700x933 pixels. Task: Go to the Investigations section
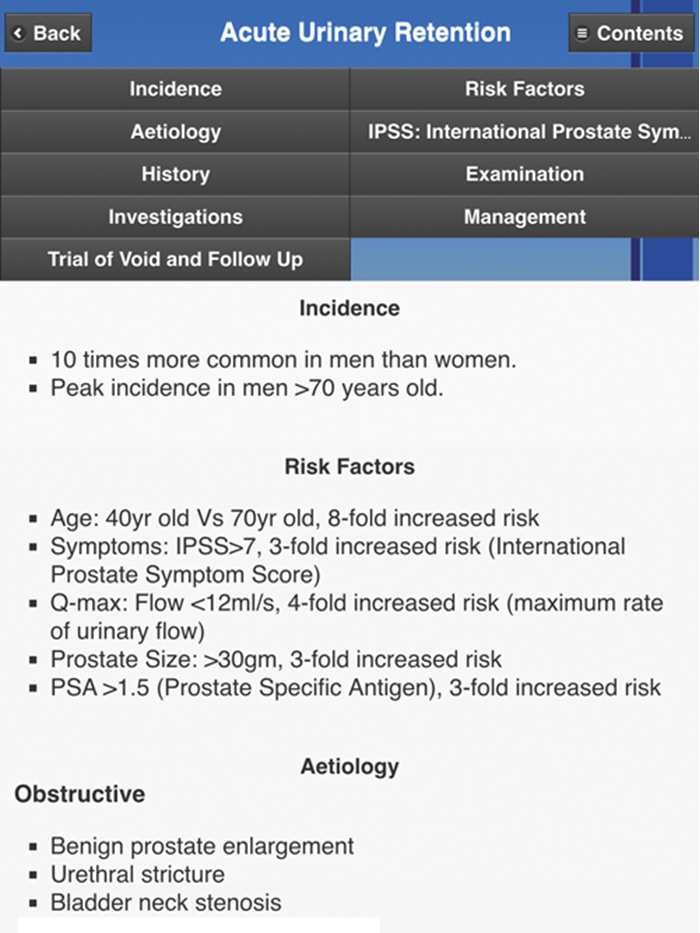pyautogui.click(x=175, y=216)
